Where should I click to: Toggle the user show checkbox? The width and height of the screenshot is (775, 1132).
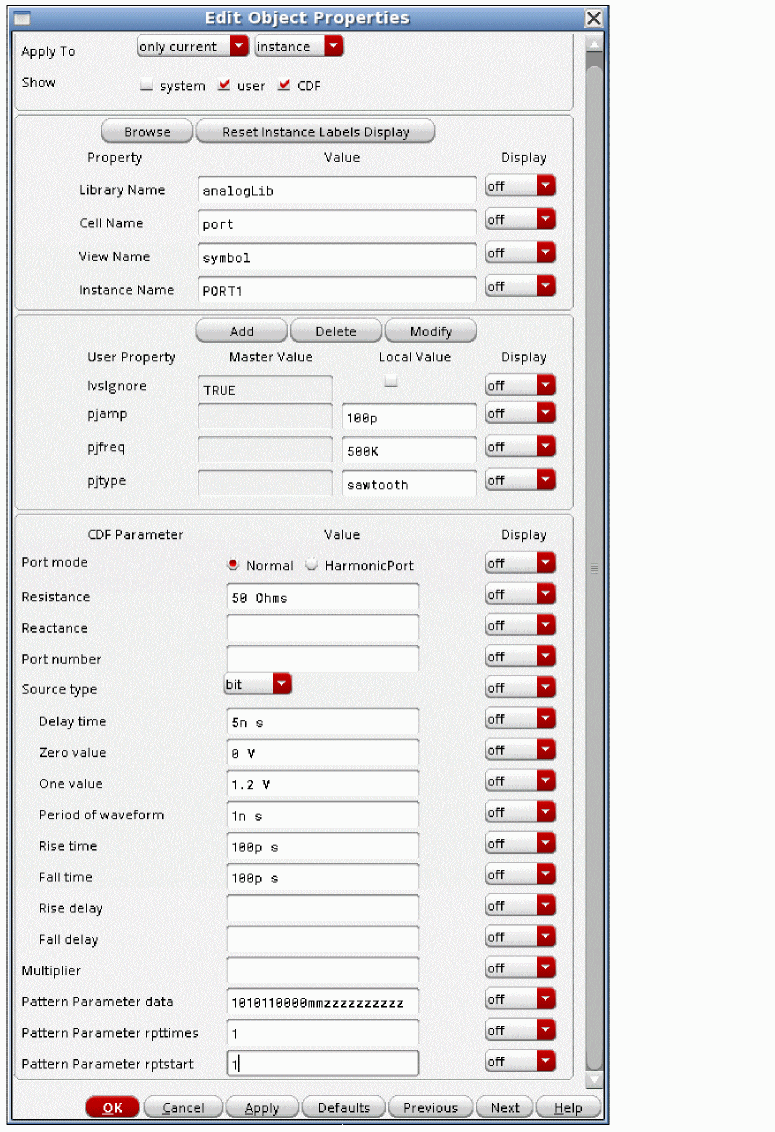tap(224, 86)
